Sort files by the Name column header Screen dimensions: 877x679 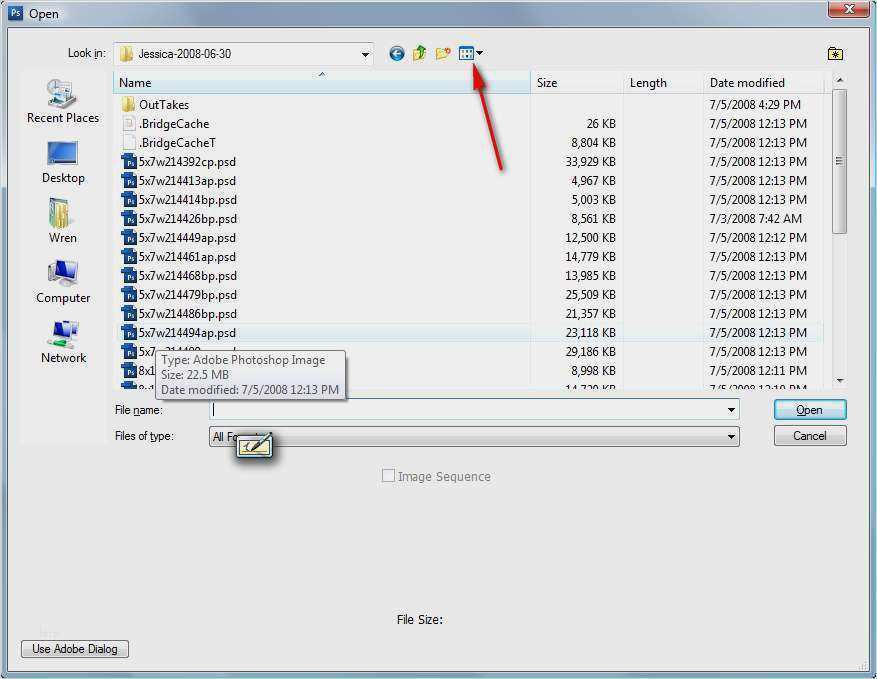(x=320, y=83)
